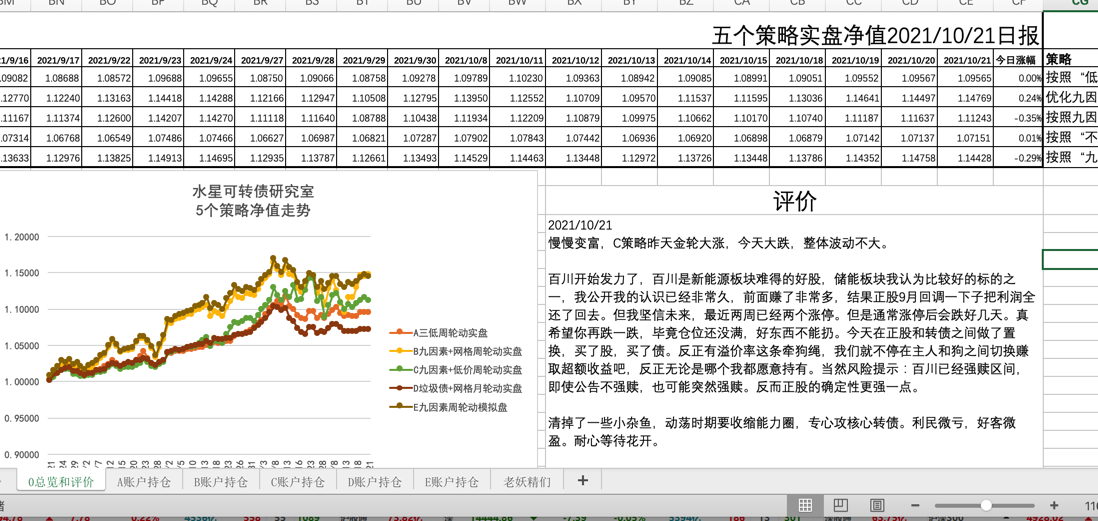
Task: Click the 今日涨幅 header cell
Action: (x=1018, y=60)
